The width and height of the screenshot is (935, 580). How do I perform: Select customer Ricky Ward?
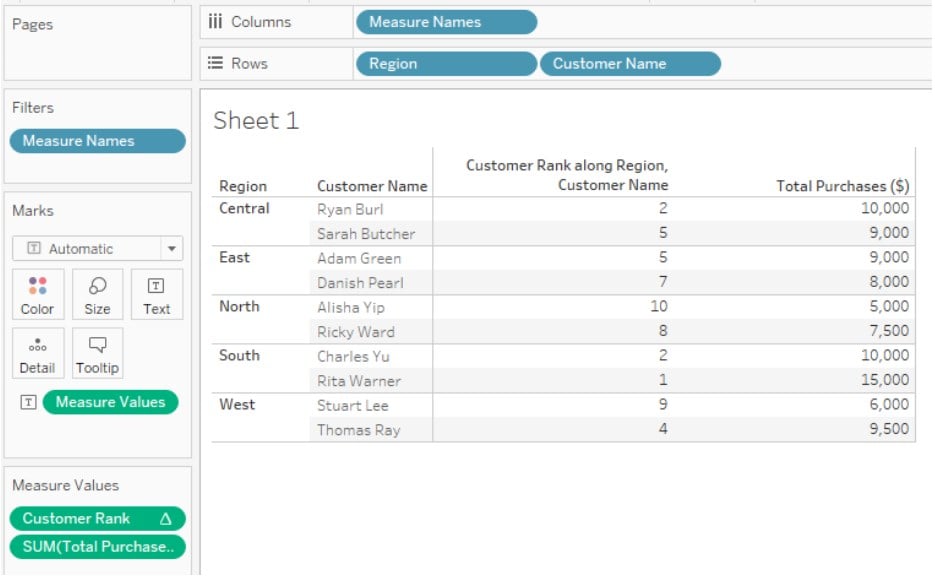click(356, 333)
